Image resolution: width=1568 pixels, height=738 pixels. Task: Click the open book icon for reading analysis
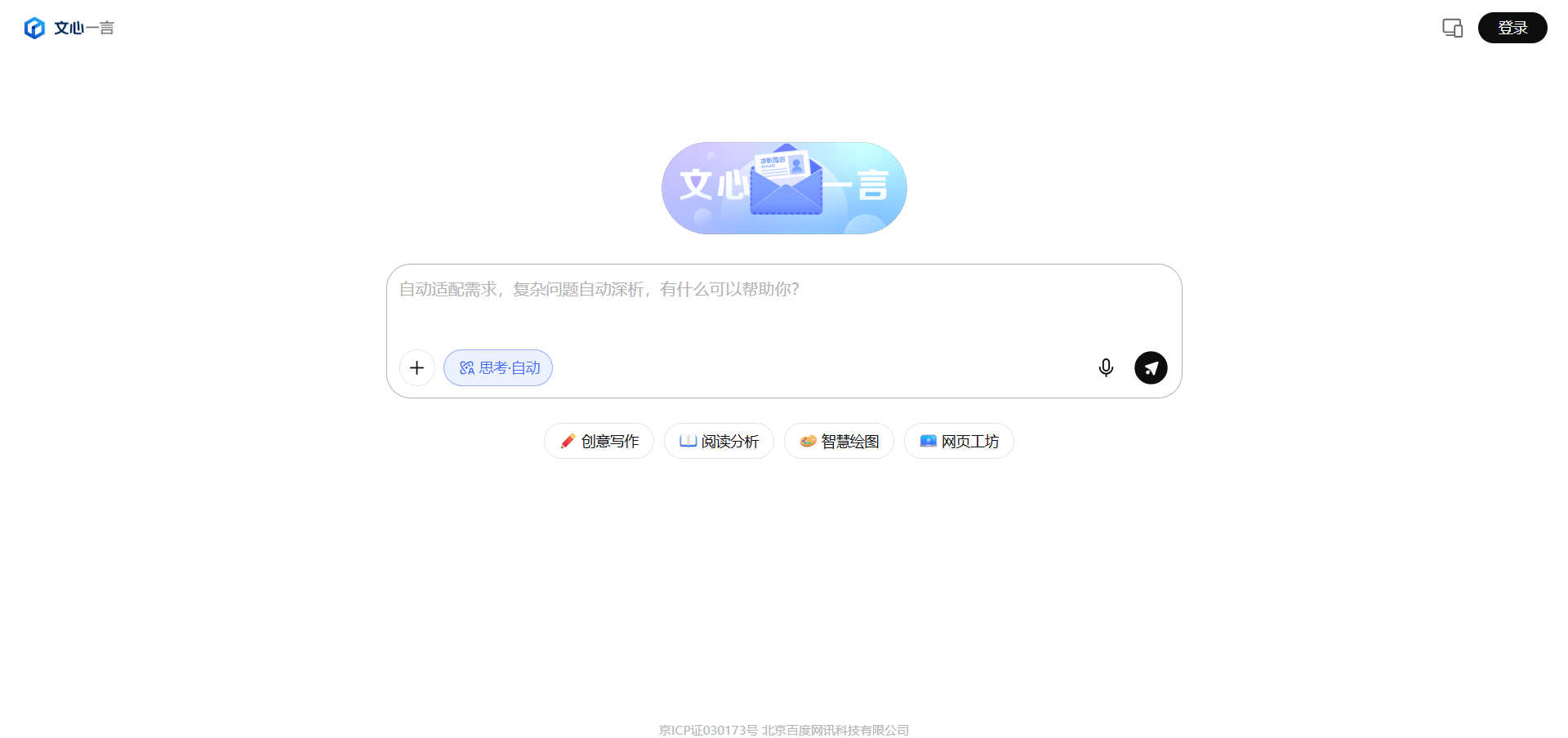[x=688, y=442]
